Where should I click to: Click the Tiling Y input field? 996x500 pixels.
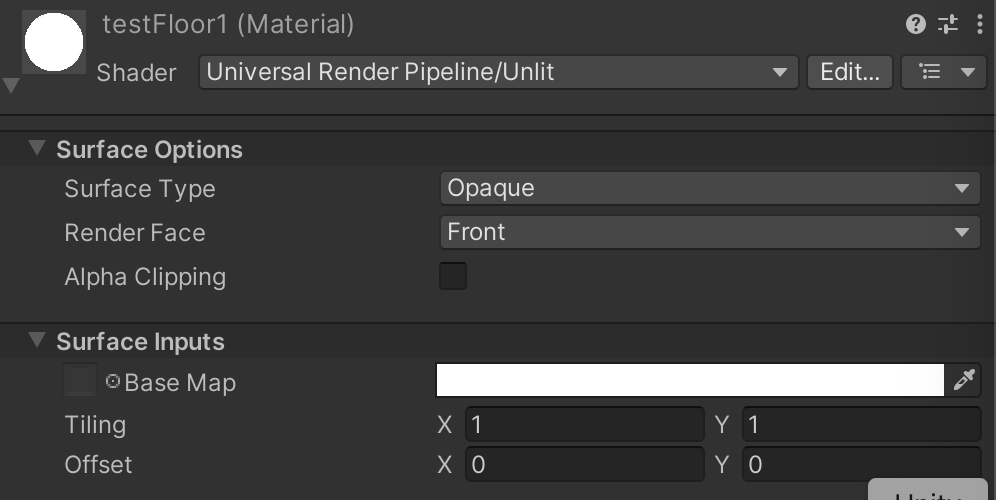point(861,425)
